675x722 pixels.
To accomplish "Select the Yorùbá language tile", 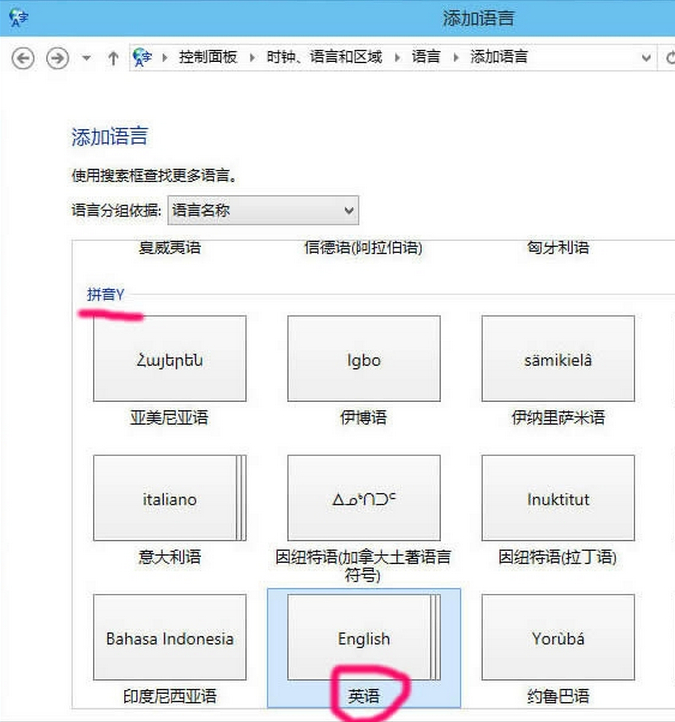I will (557, 638).
